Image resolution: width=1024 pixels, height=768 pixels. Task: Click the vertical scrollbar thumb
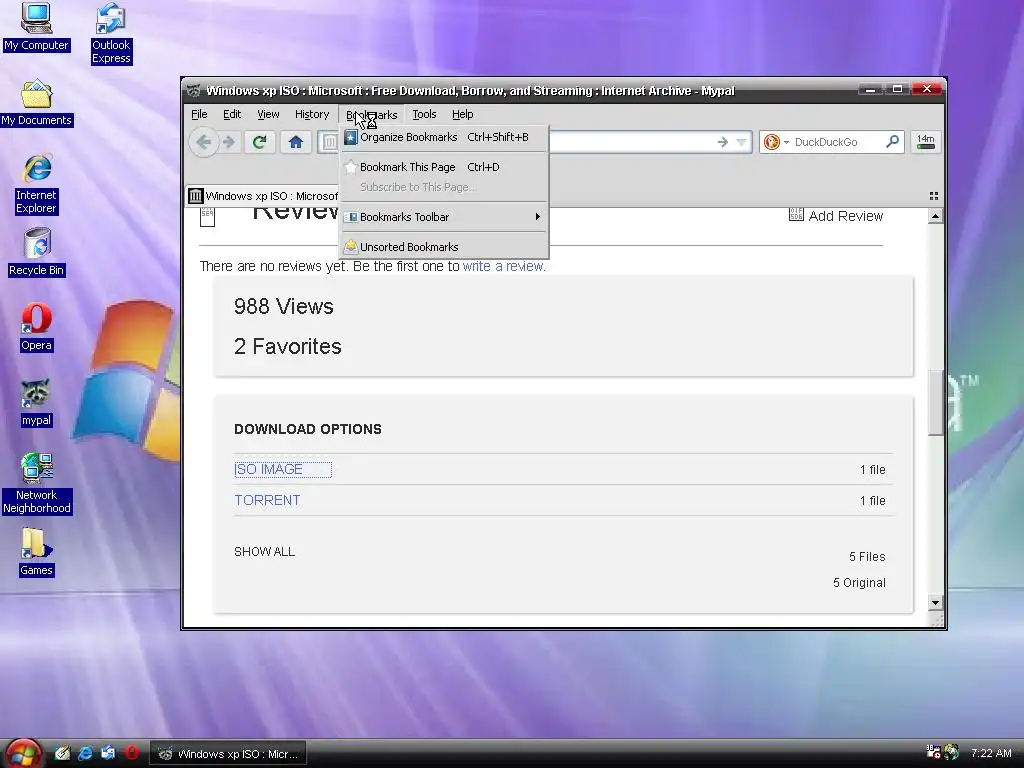point(935,402)
